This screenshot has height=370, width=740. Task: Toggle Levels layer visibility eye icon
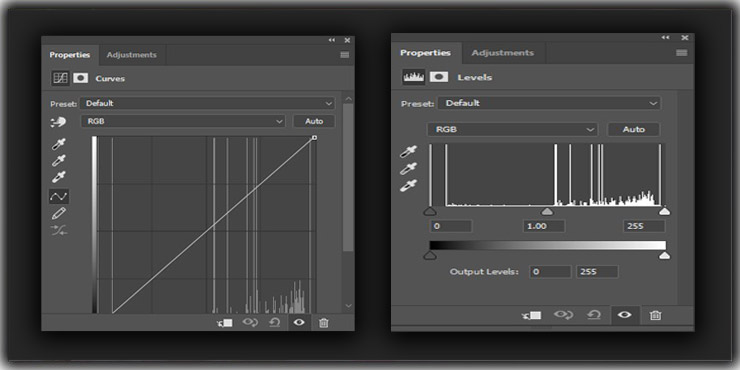point(624,315)
